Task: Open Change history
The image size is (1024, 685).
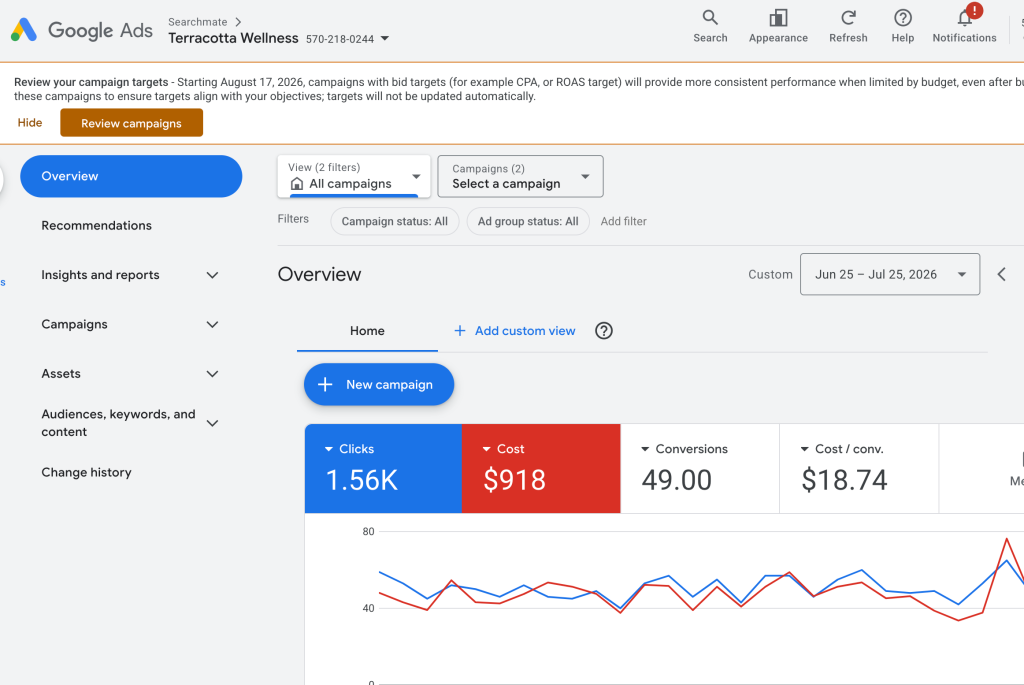Action: pyautogui.click(x=86, y=472)
